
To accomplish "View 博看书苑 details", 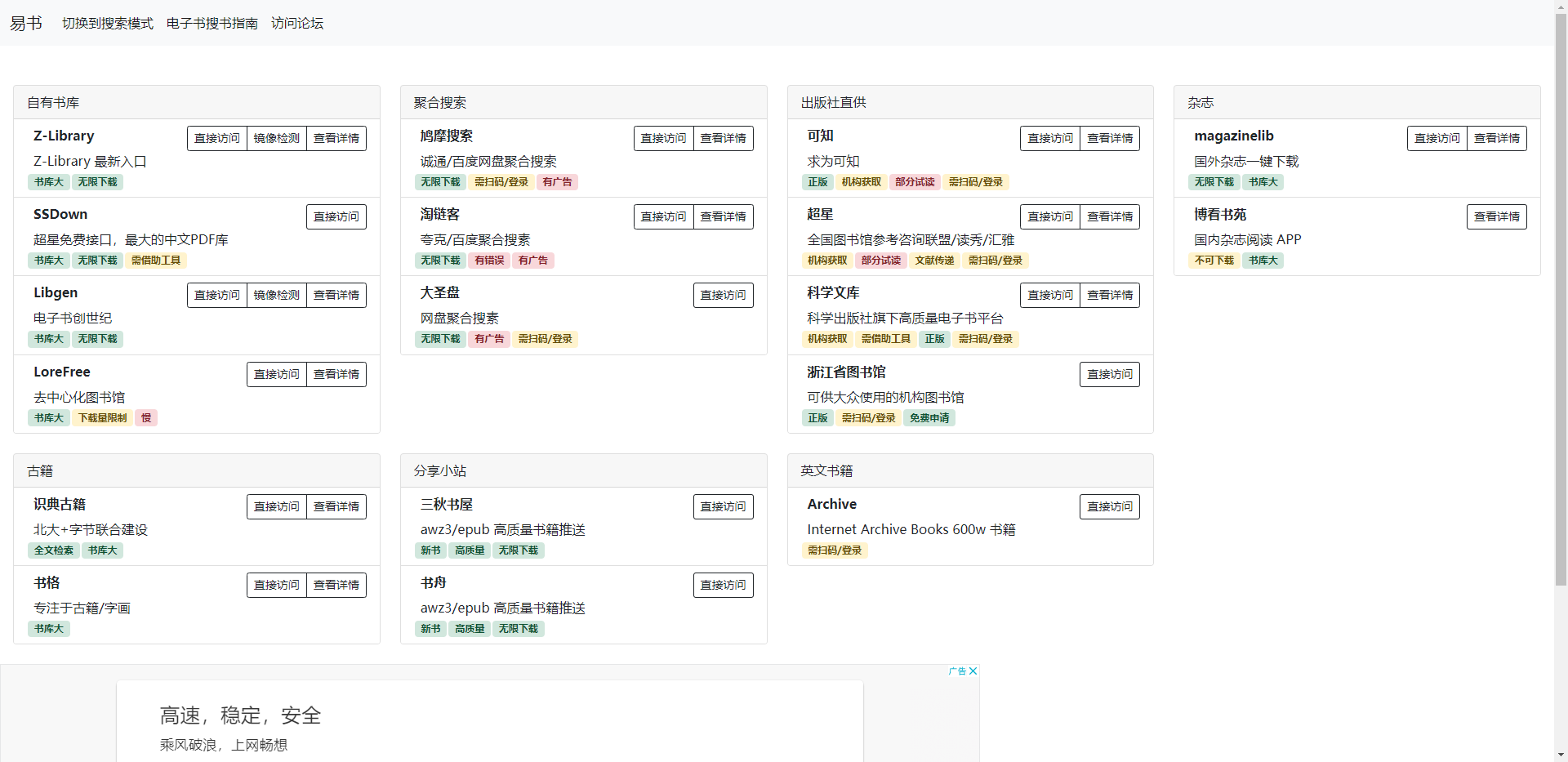I will point(1497,216).
